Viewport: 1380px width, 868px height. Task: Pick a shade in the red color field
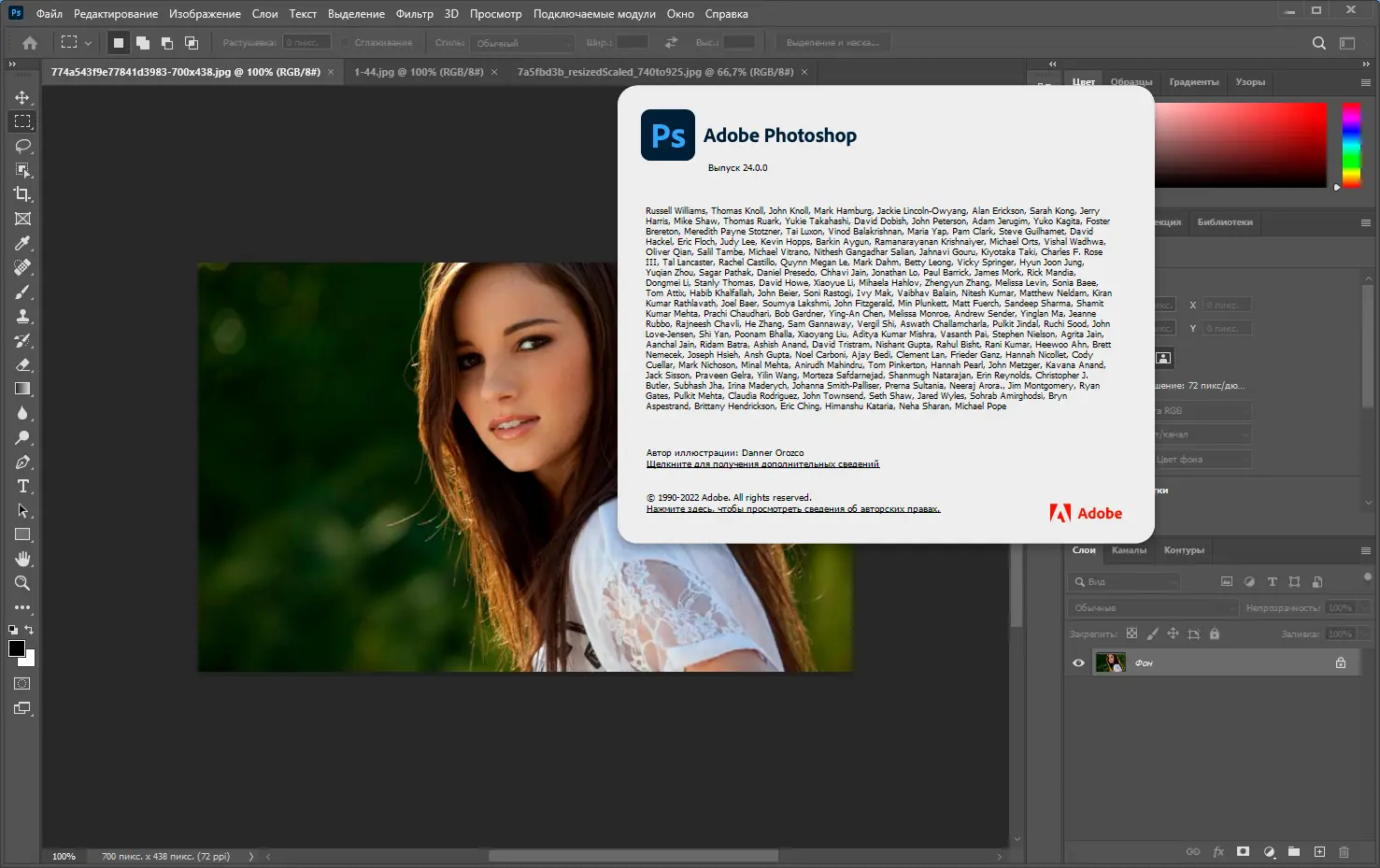tap(1241, 145)
